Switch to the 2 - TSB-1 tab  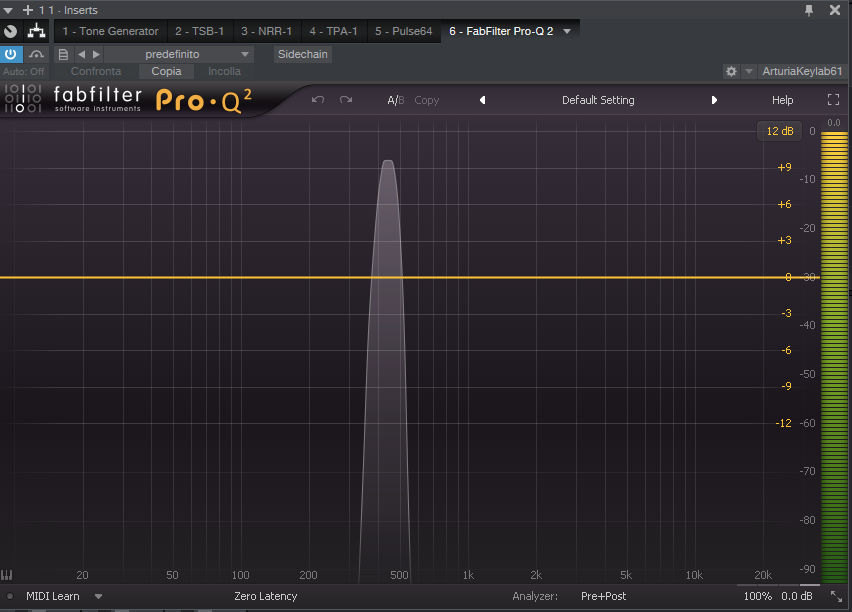pos(199,31)
